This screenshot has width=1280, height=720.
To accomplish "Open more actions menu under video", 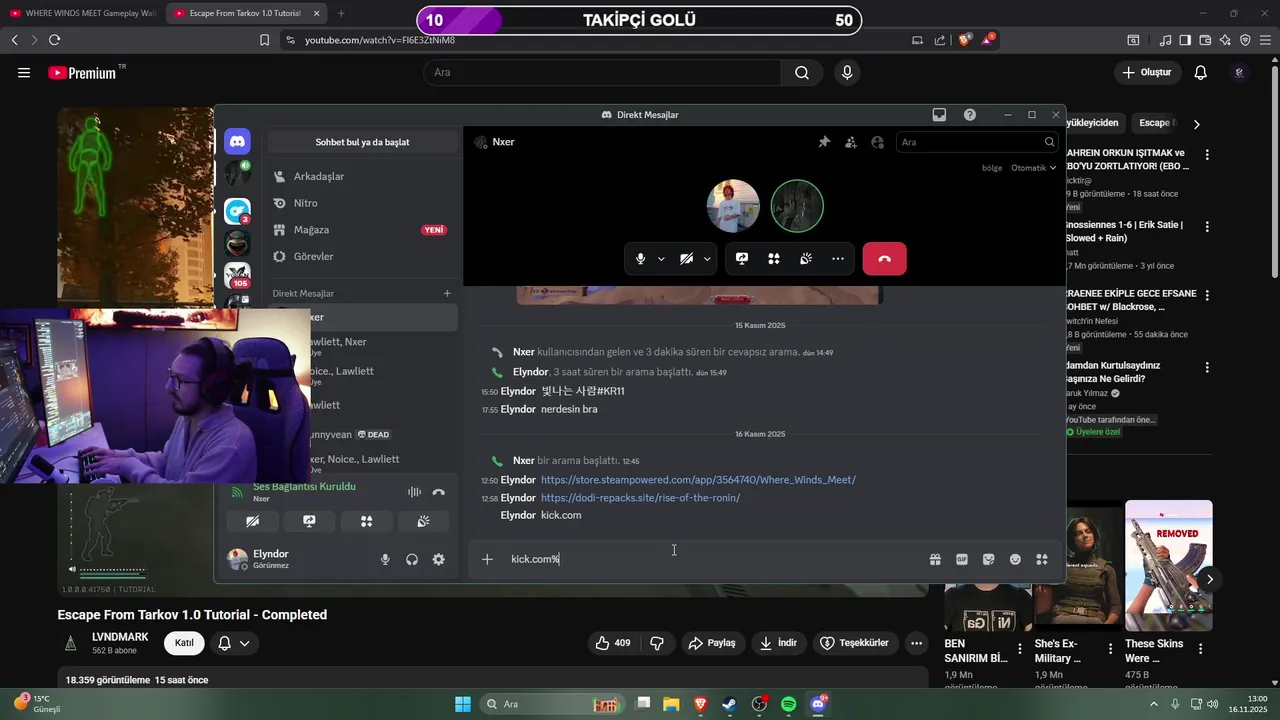I will pos(916,643).
